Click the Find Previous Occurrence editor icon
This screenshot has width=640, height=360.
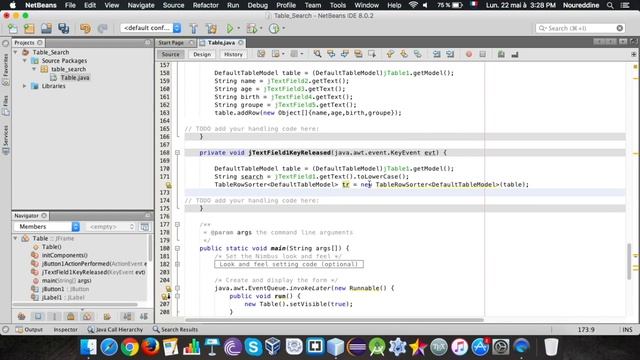pos(331,54)
